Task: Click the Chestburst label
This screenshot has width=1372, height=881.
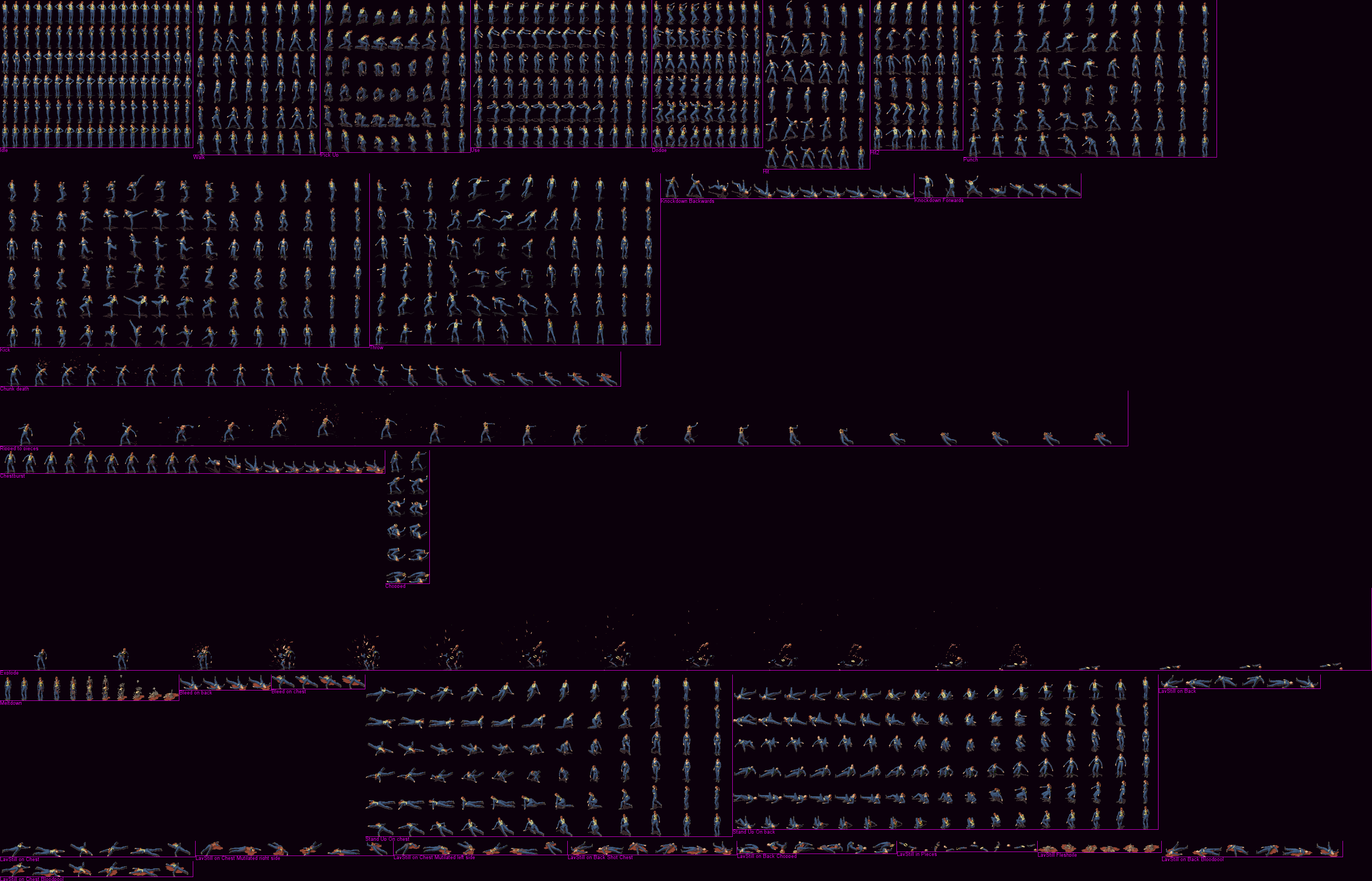Action: click(x=13, y=476)
